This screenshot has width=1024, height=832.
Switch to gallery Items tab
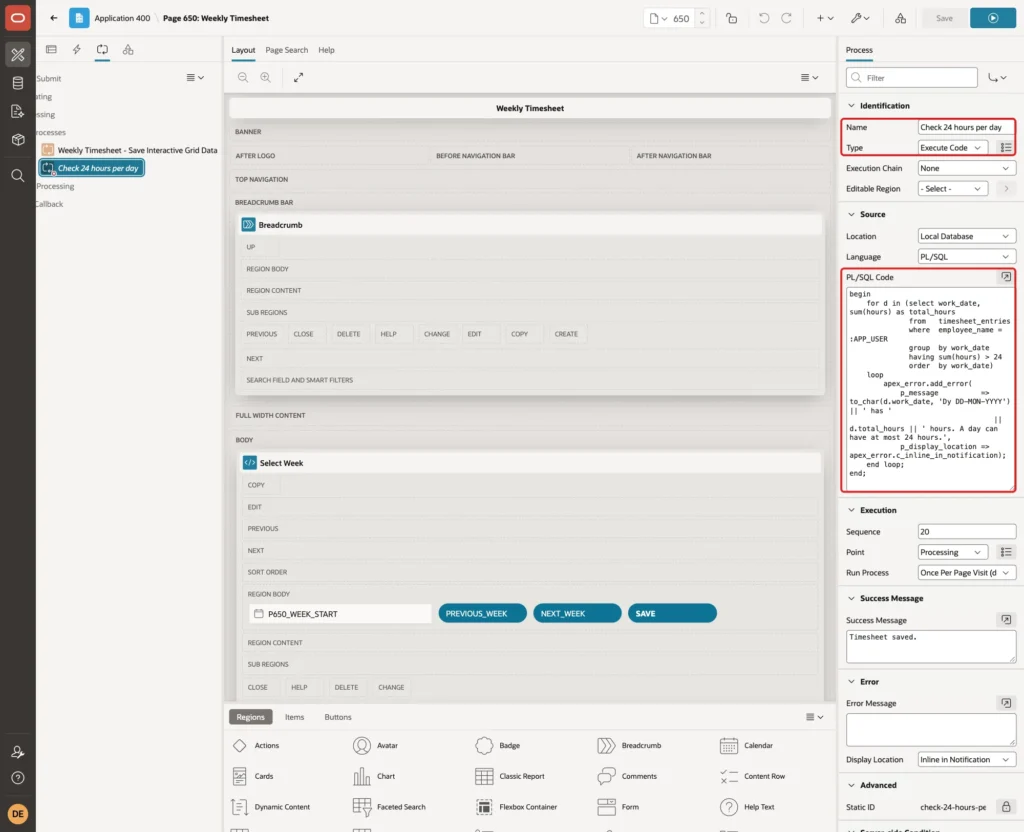(295, 717)
